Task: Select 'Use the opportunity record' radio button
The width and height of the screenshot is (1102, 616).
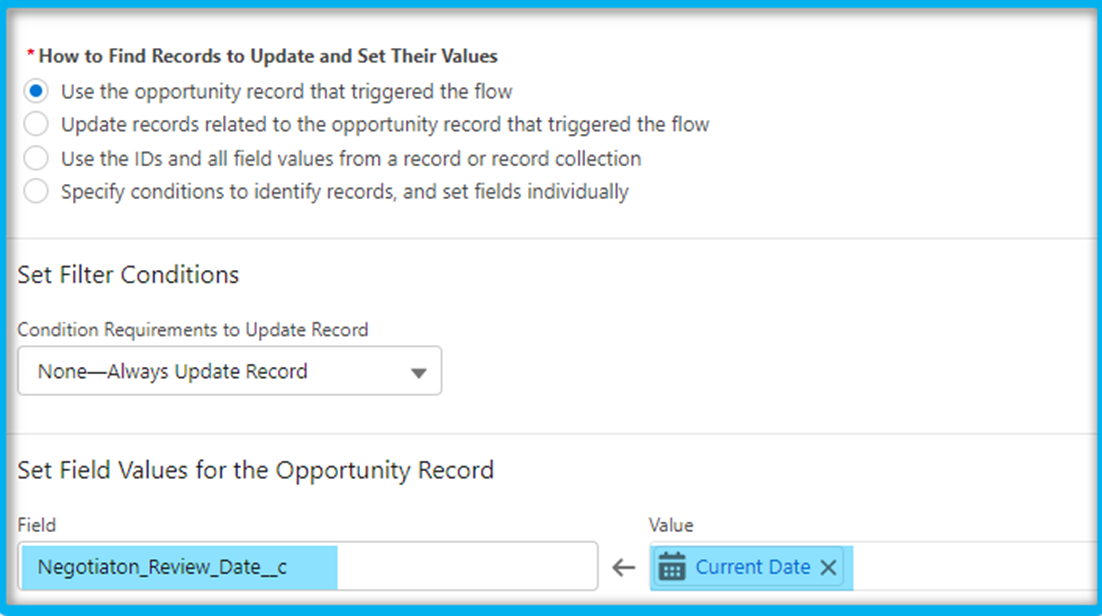Action: coord(36,91)
